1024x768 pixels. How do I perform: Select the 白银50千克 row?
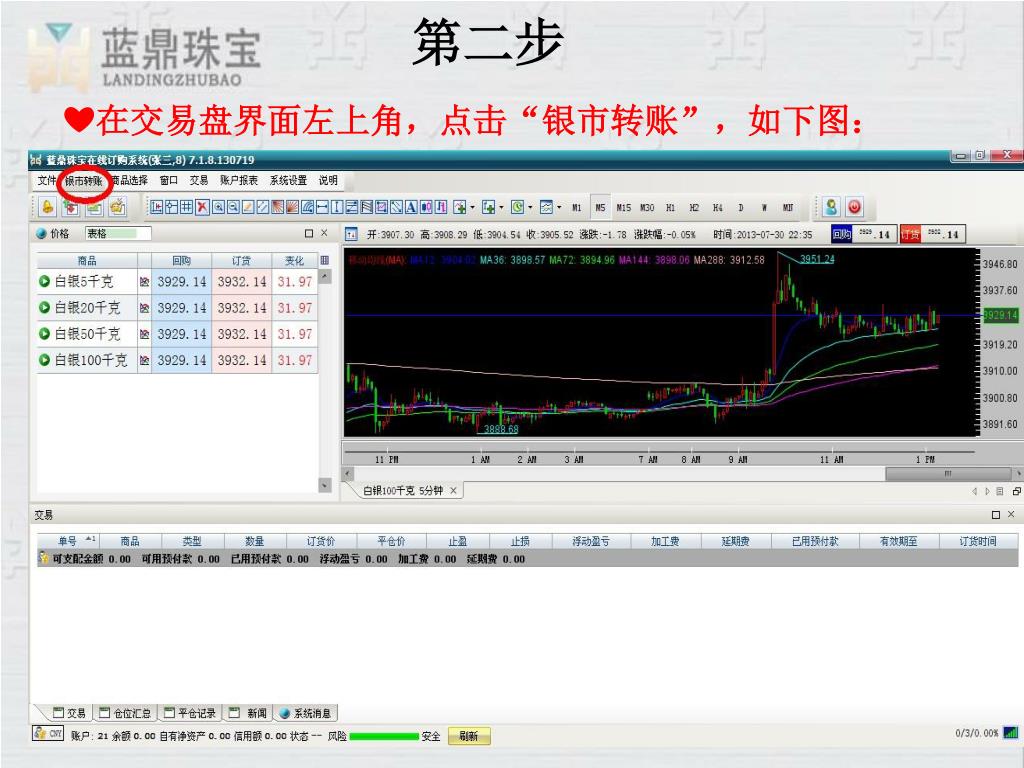[177, 334]
